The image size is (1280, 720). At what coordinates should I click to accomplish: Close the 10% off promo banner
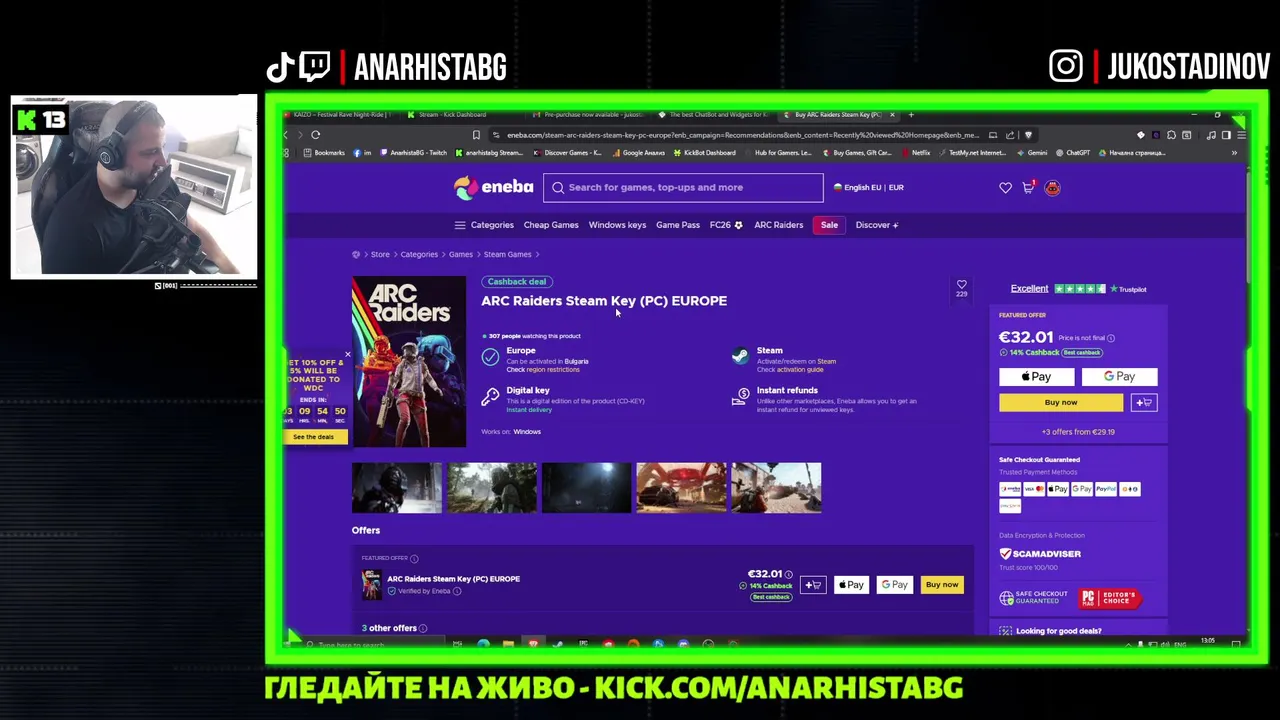347,354
